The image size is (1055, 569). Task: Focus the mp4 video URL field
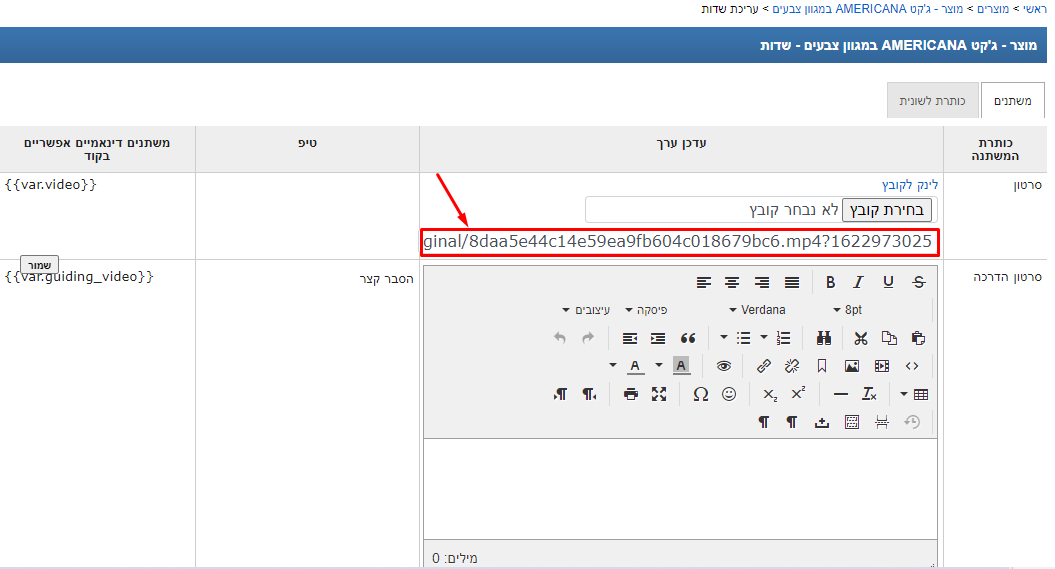point(680,242)
